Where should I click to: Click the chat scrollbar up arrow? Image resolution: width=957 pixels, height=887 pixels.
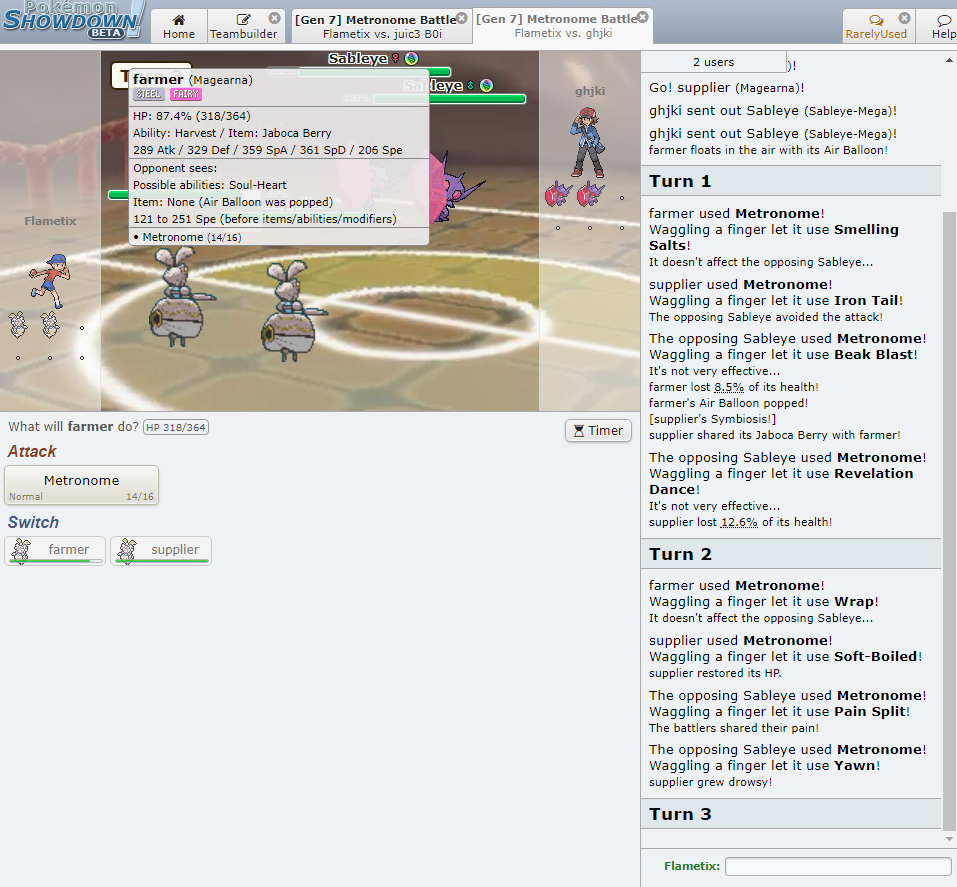(949, 60)
